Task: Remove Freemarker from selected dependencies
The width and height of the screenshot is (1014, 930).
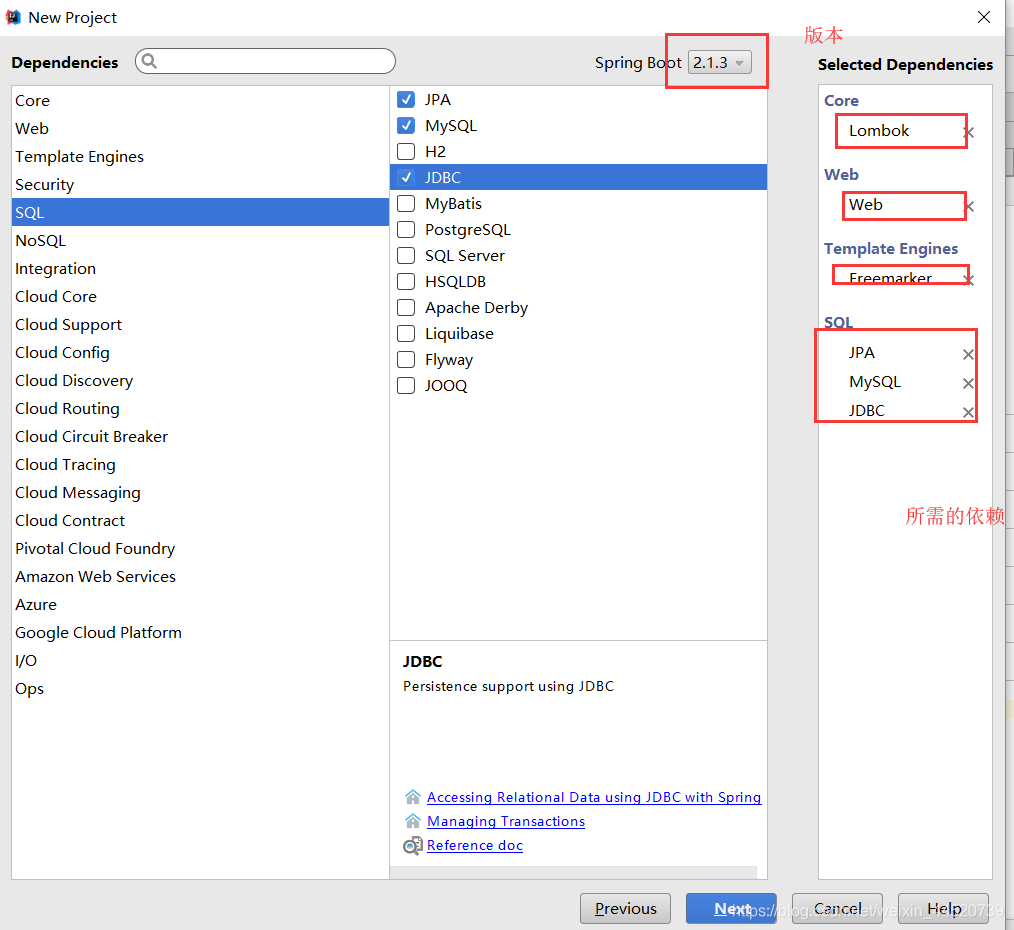Action: (x=968, y=279)
